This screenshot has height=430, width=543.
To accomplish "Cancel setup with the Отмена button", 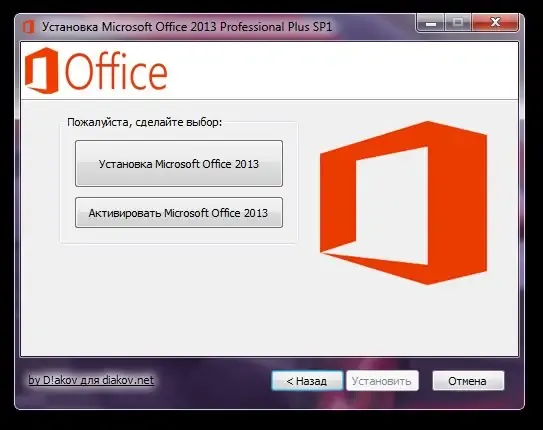I will coord(468,381).
